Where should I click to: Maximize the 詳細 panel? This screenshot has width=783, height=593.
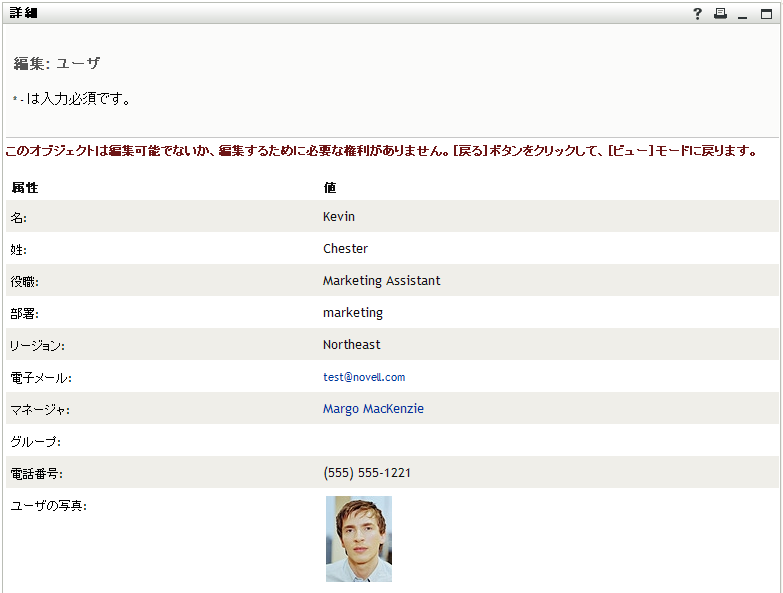767,13
